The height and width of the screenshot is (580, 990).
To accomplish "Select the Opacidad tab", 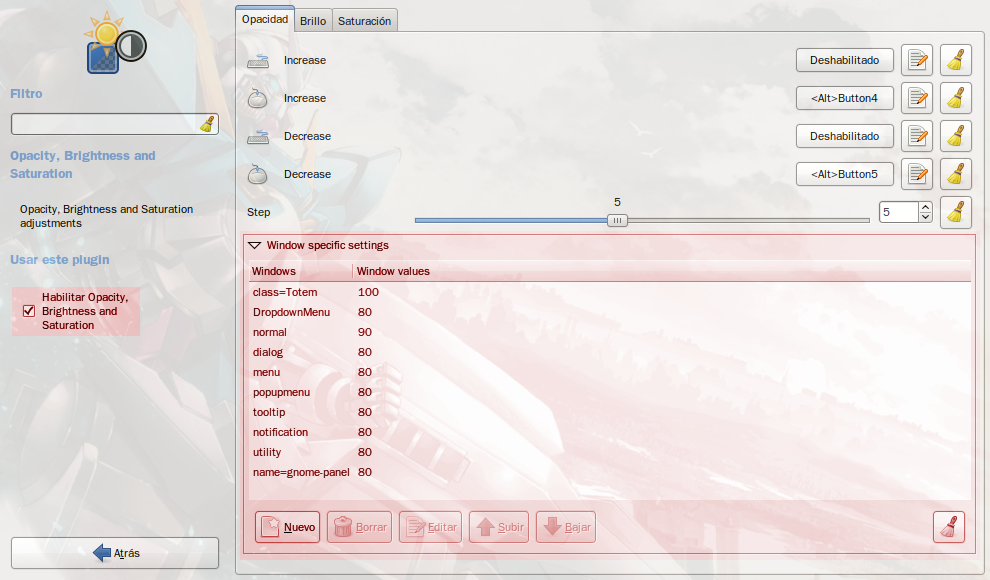I will pos(264,17).
